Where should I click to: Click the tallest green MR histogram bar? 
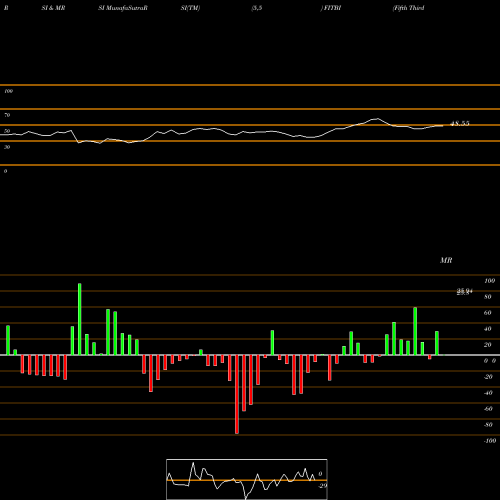click(x=79, y=319)
